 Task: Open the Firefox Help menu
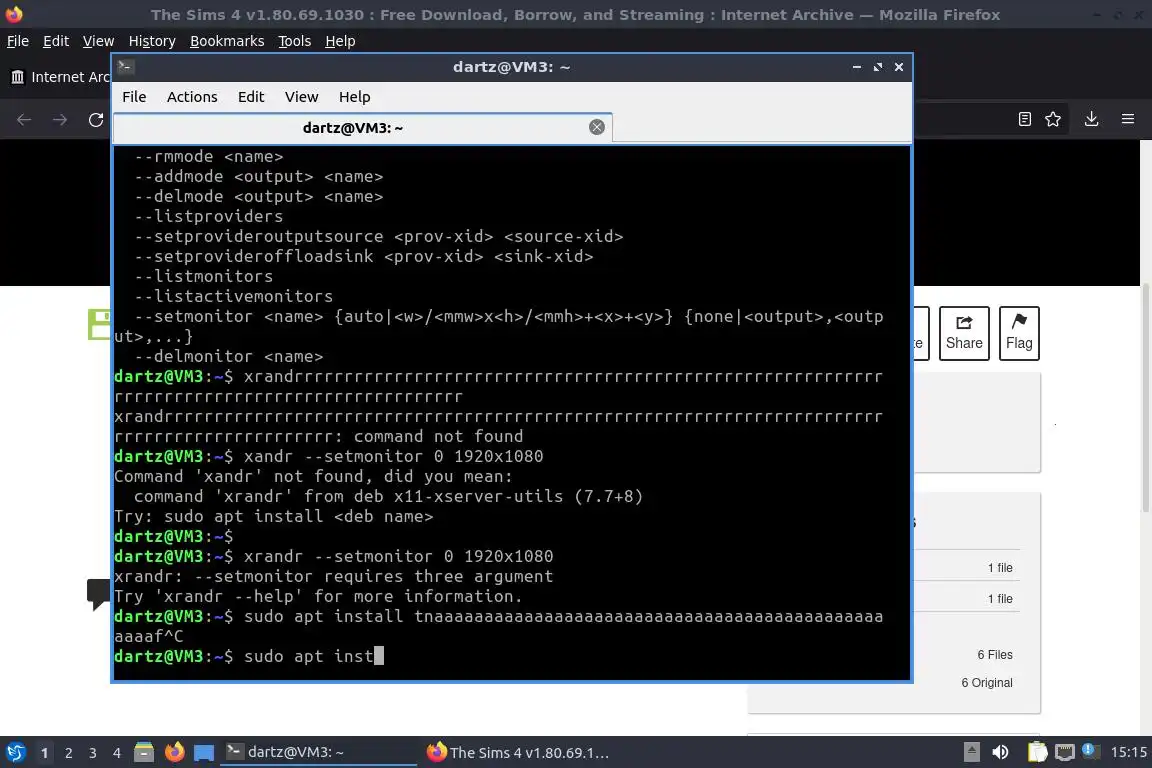click(340, 41)
